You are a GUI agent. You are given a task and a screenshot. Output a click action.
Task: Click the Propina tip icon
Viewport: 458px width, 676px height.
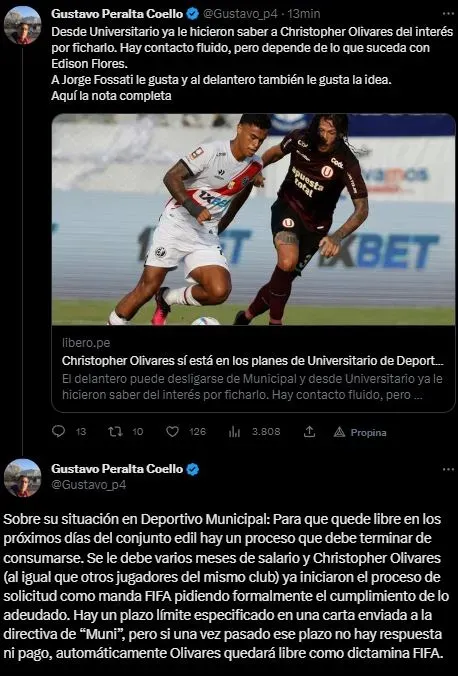click(339, 432)
